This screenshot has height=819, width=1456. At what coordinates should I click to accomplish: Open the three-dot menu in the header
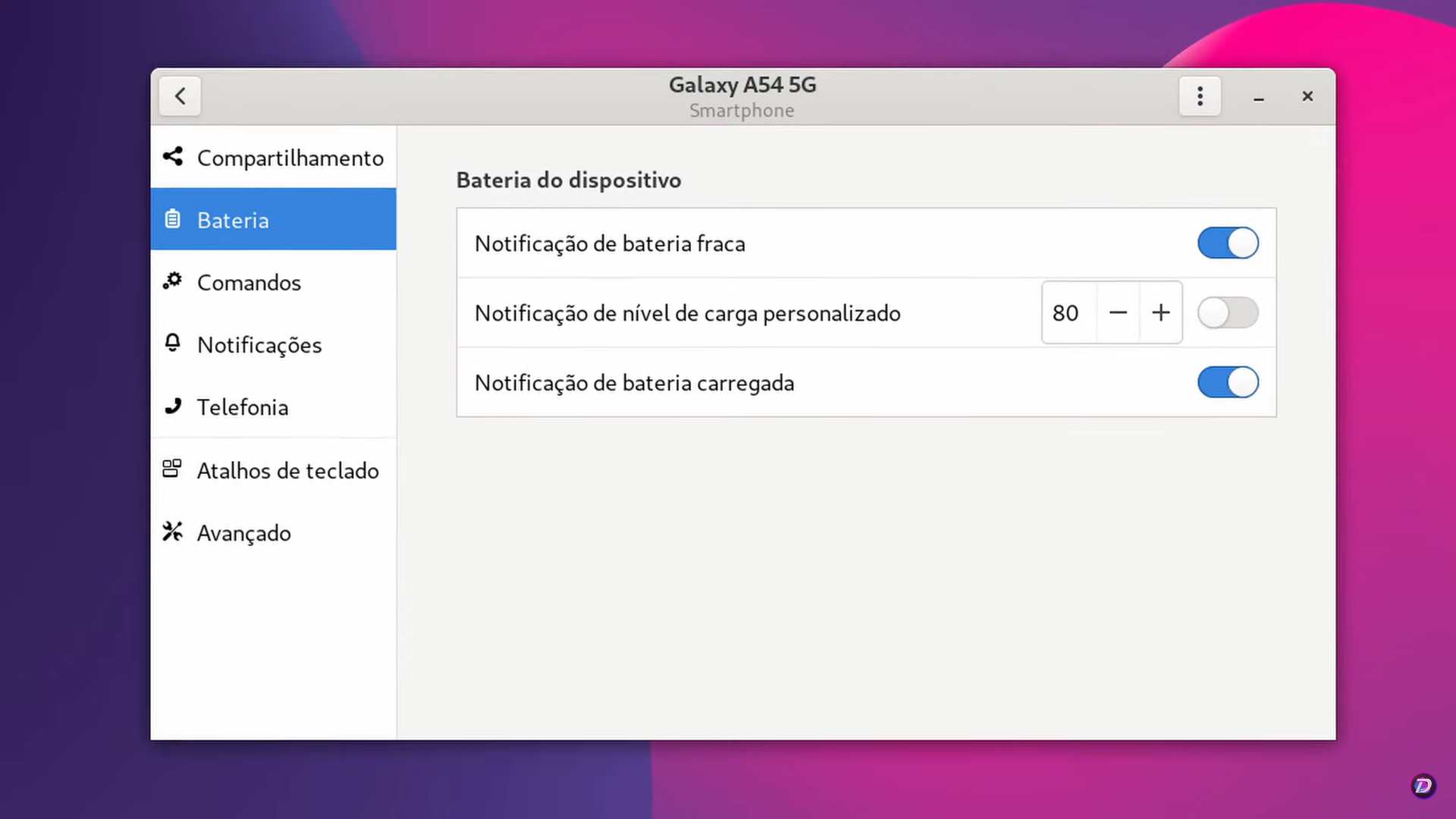1199,96
